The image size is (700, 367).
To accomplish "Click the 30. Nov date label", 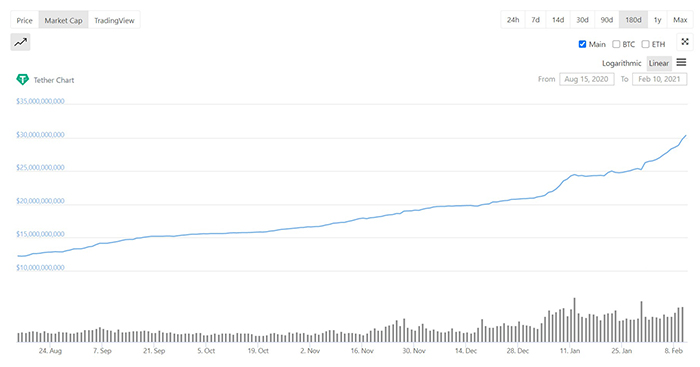I will click(414, 350).
